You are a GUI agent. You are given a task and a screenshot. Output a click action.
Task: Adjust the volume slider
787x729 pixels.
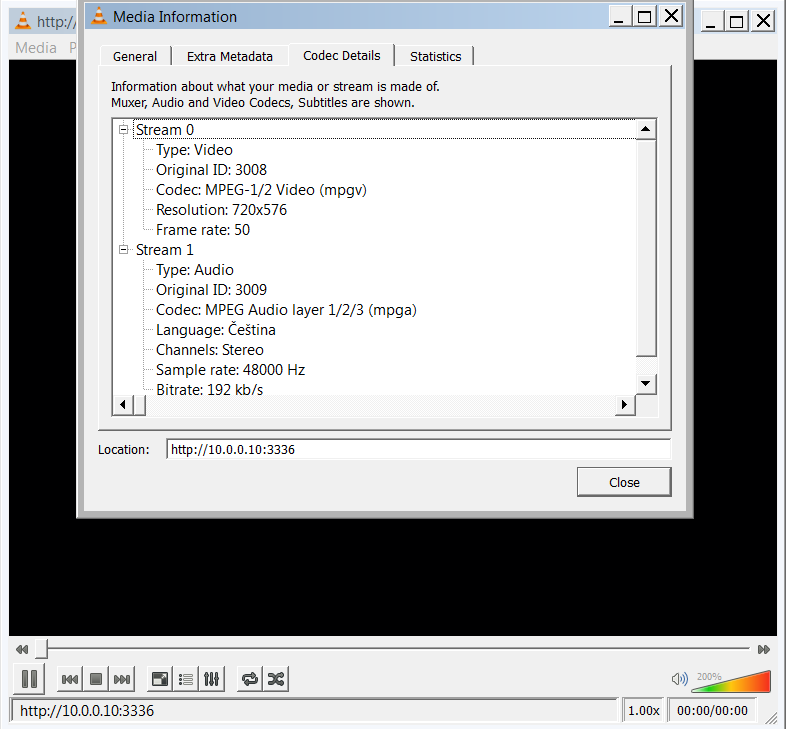click(x=731, y=682)
